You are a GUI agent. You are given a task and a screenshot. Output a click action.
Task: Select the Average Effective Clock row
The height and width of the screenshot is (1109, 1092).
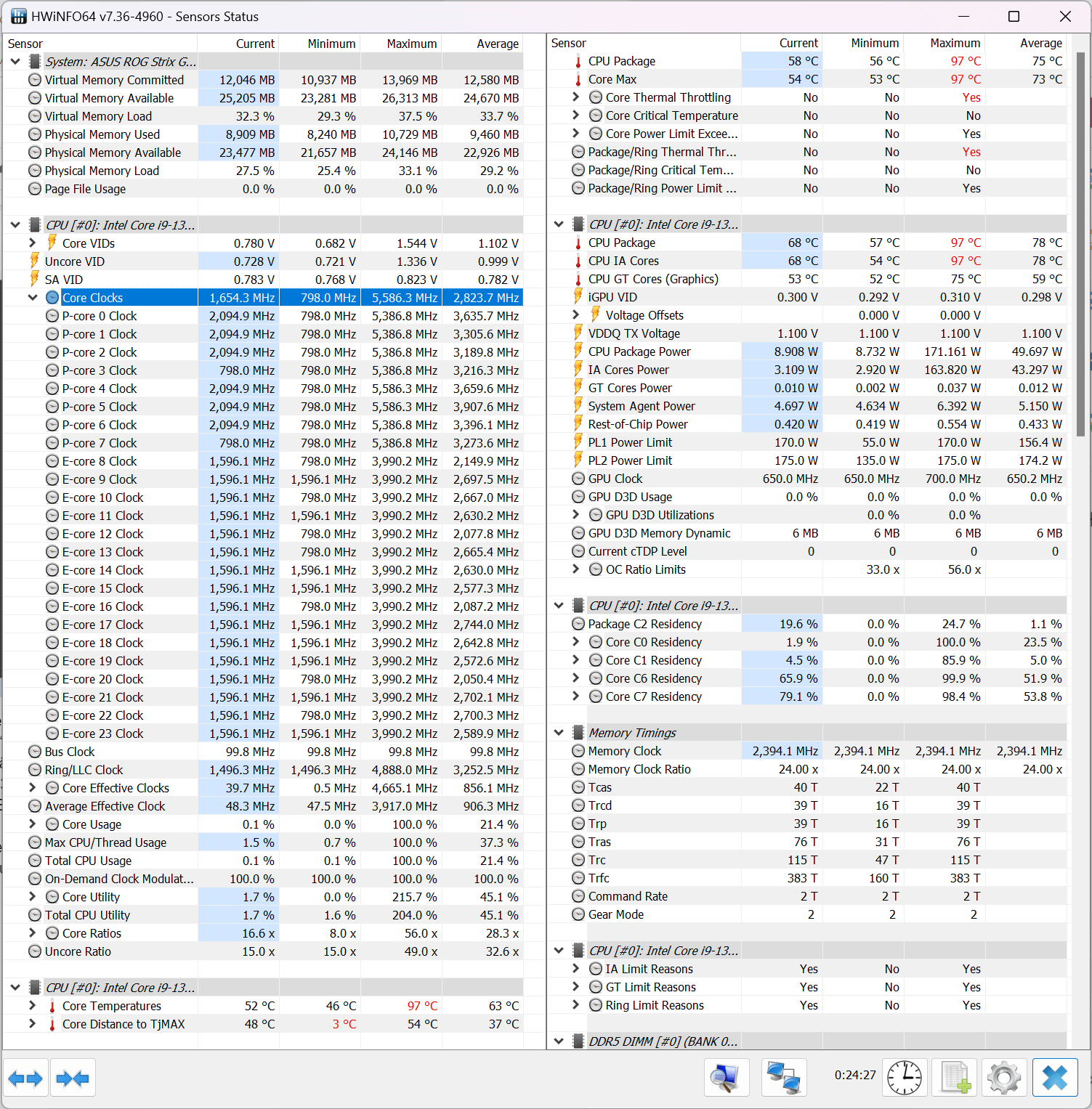click(x=263, y=806)
